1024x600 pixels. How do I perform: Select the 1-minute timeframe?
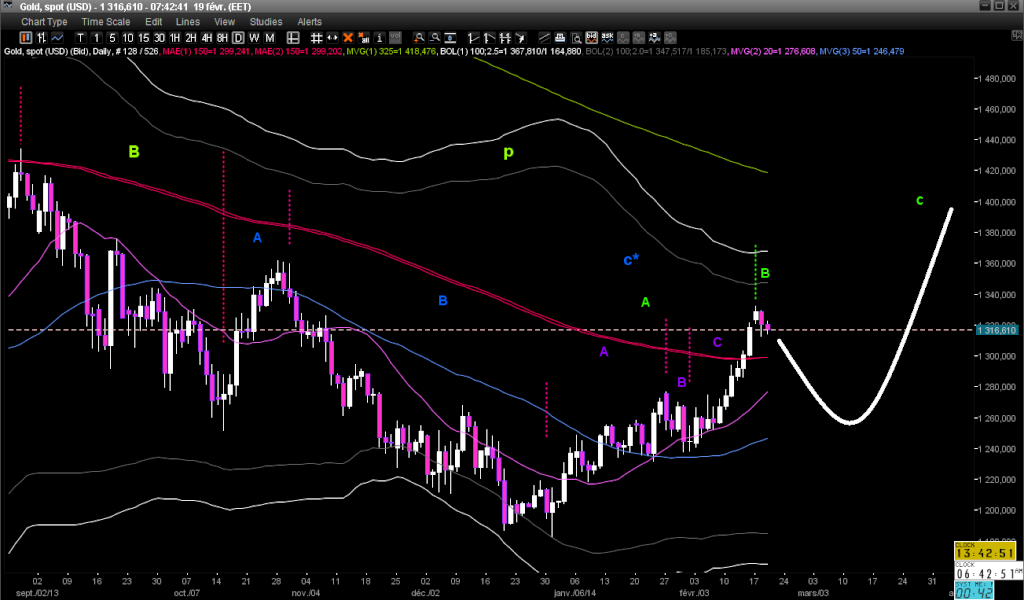click(x=96, y=38)
